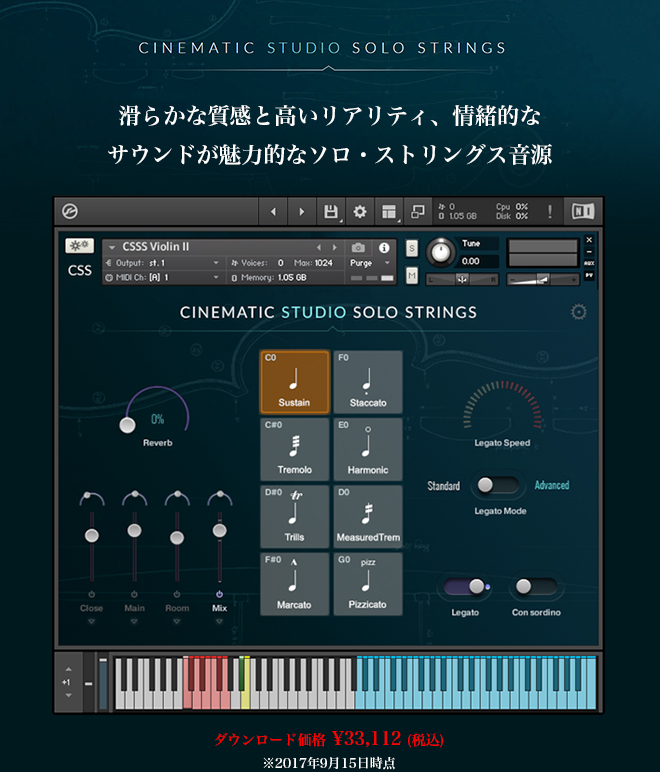Screen dimensions: 660x772
Task: Open the Purge dropdown menu
Action: pos(370,263)
